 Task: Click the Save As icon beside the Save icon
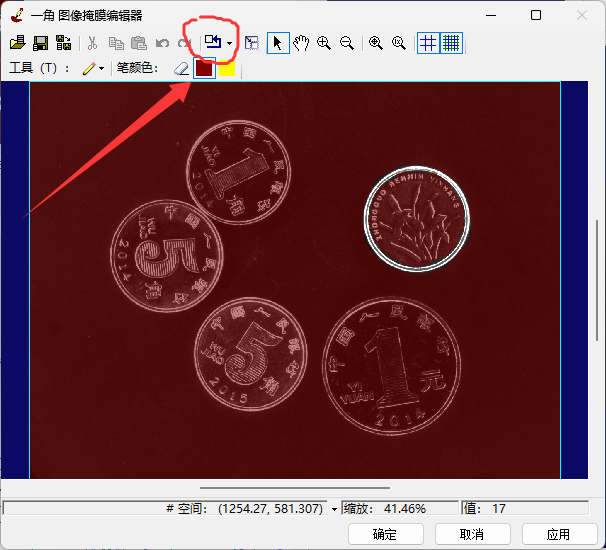[x=64, y=43]
